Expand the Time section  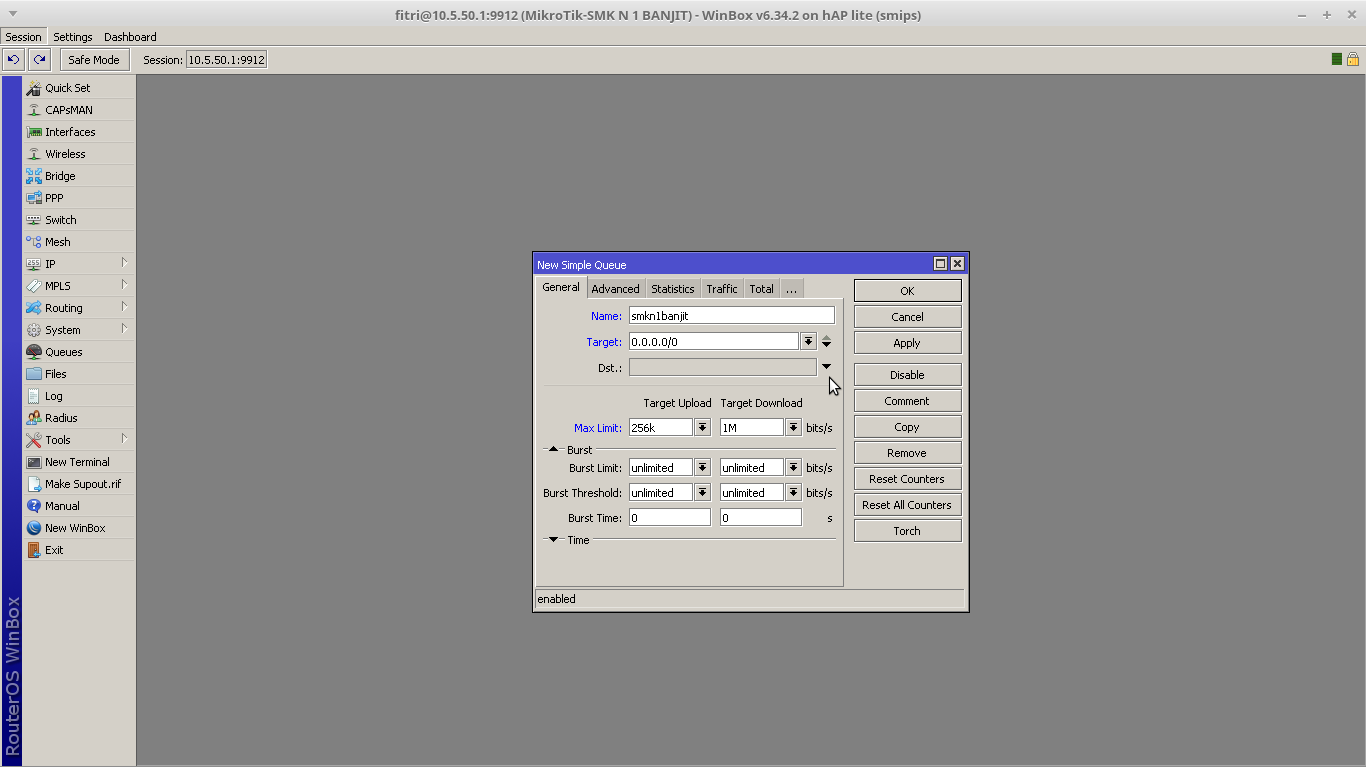[x=553, y=540]
